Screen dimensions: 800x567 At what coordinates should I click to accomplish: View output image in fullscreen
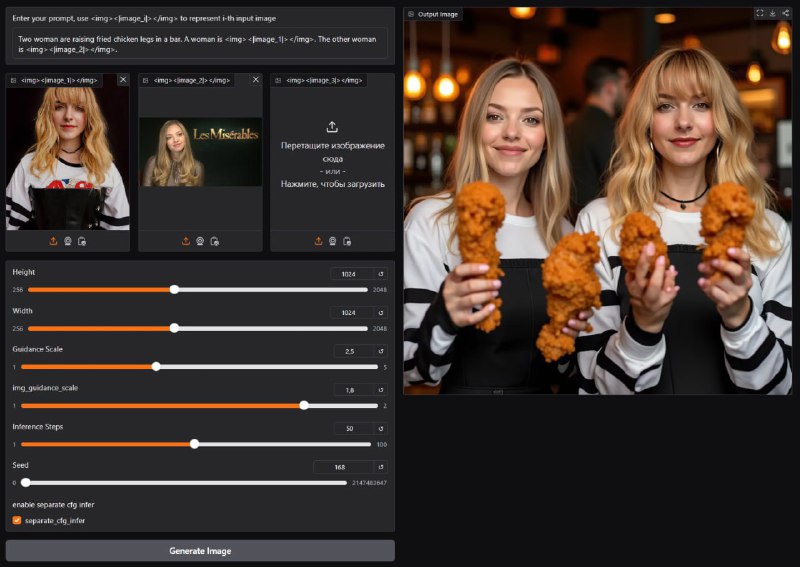(759, 14)
